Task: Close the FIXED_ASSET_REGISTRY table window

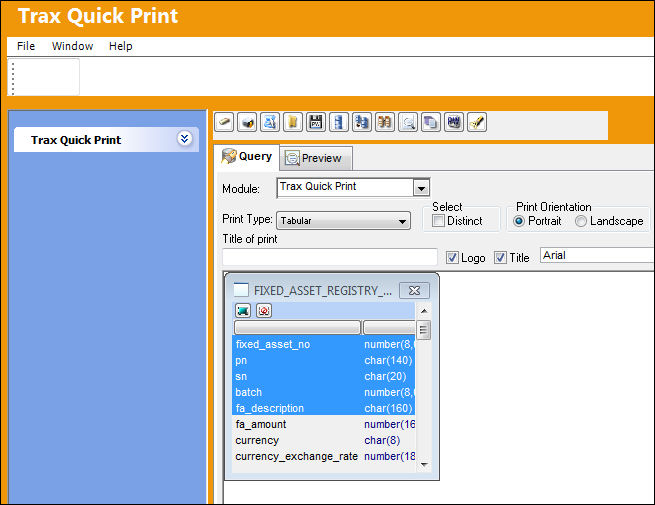Action: pos(414,290)
